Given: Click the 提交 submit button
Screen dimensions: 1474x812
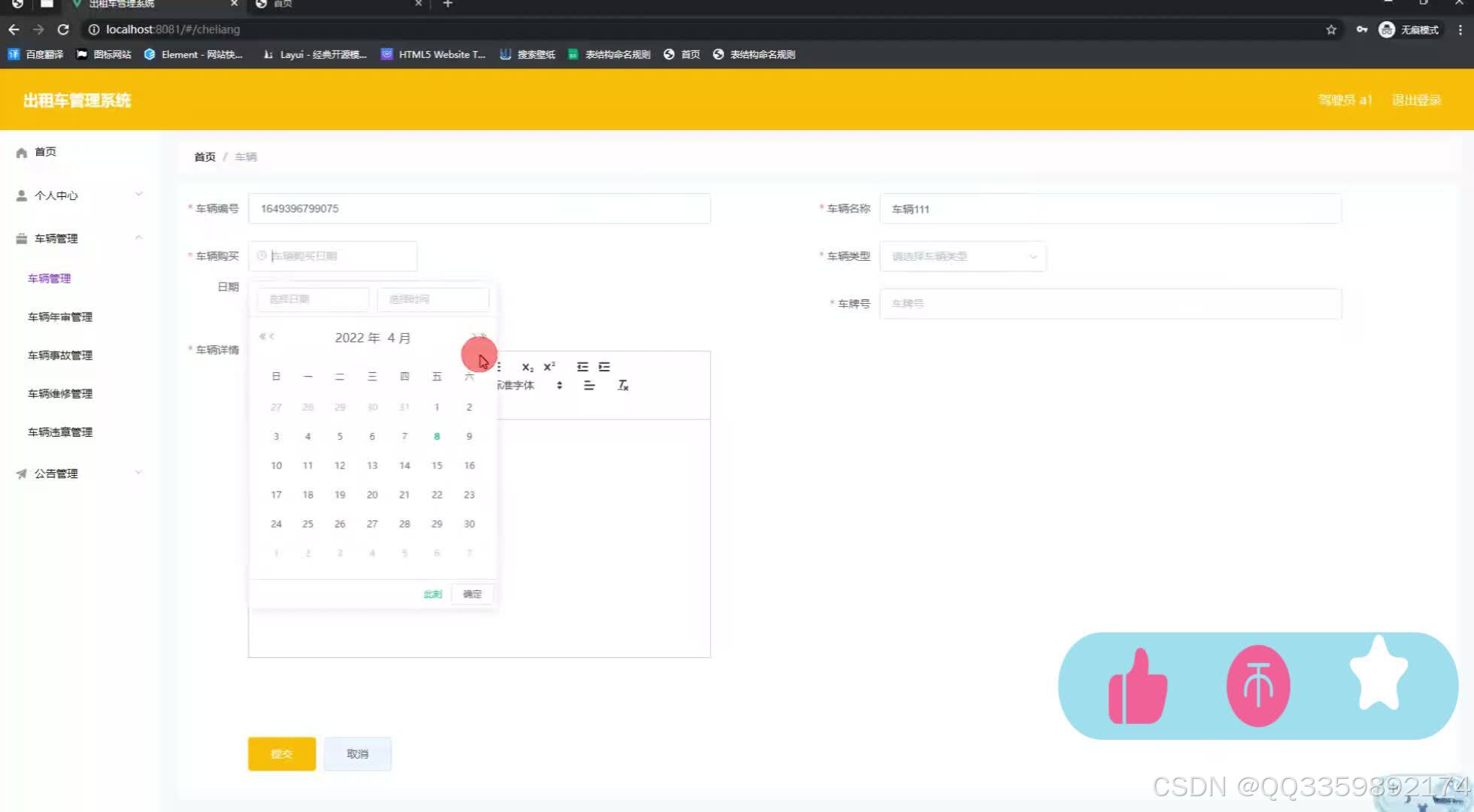Looking at the screenshot, I should (281, 753).
